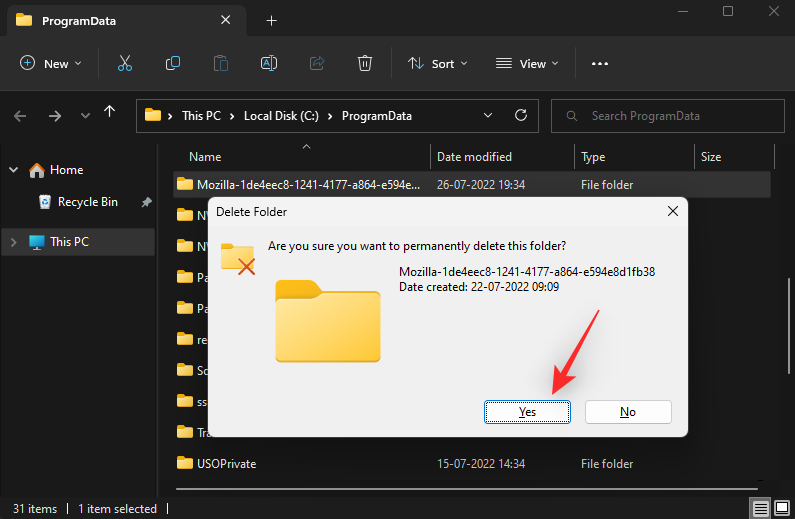795x519 pixels.
Task: Sort by the Type column header
Action: click(x=593, y=157)
